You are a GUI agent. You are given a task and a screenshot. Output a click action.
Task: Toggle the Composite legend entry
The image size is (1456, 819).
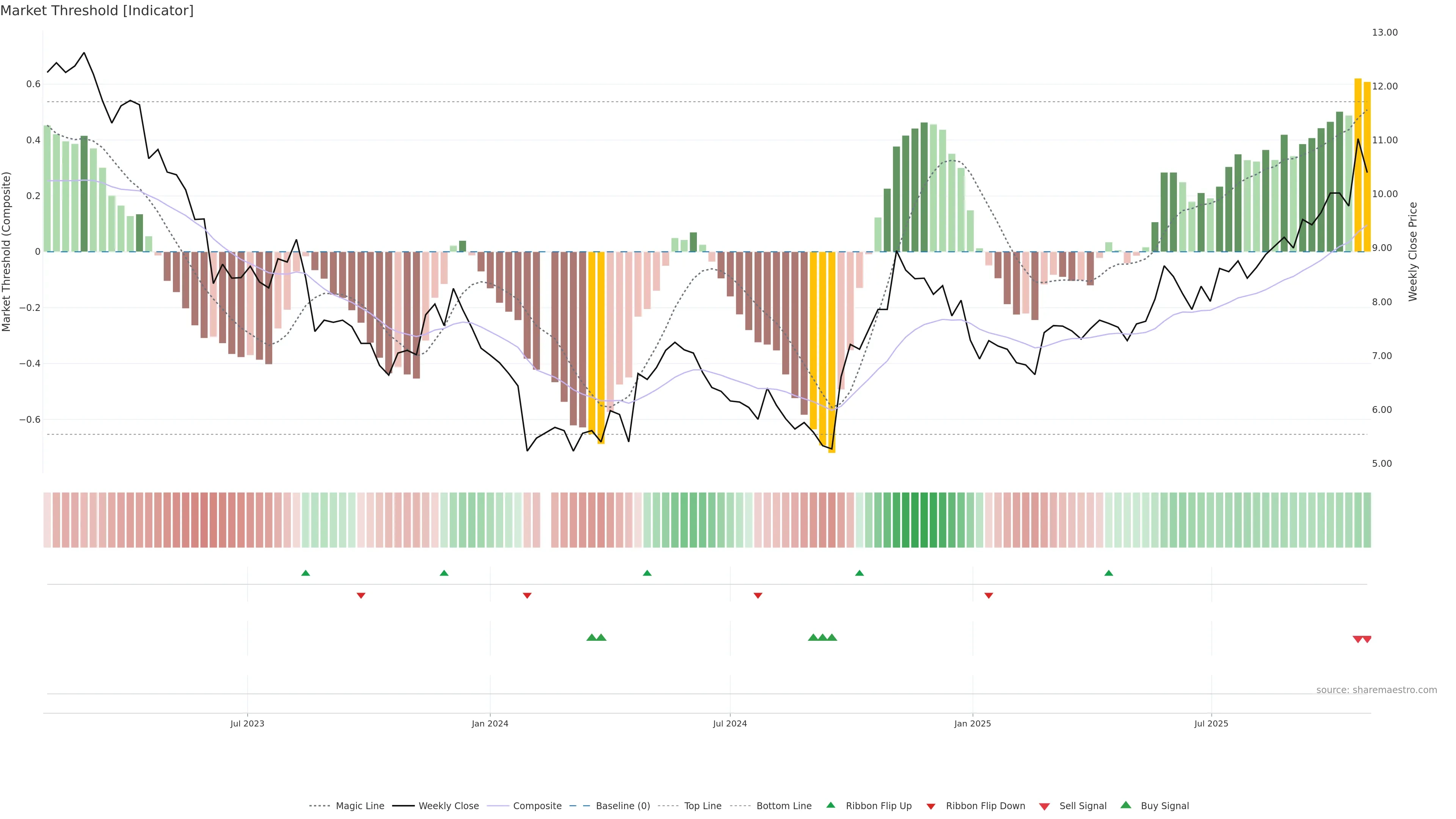click(x=537, y=806)
